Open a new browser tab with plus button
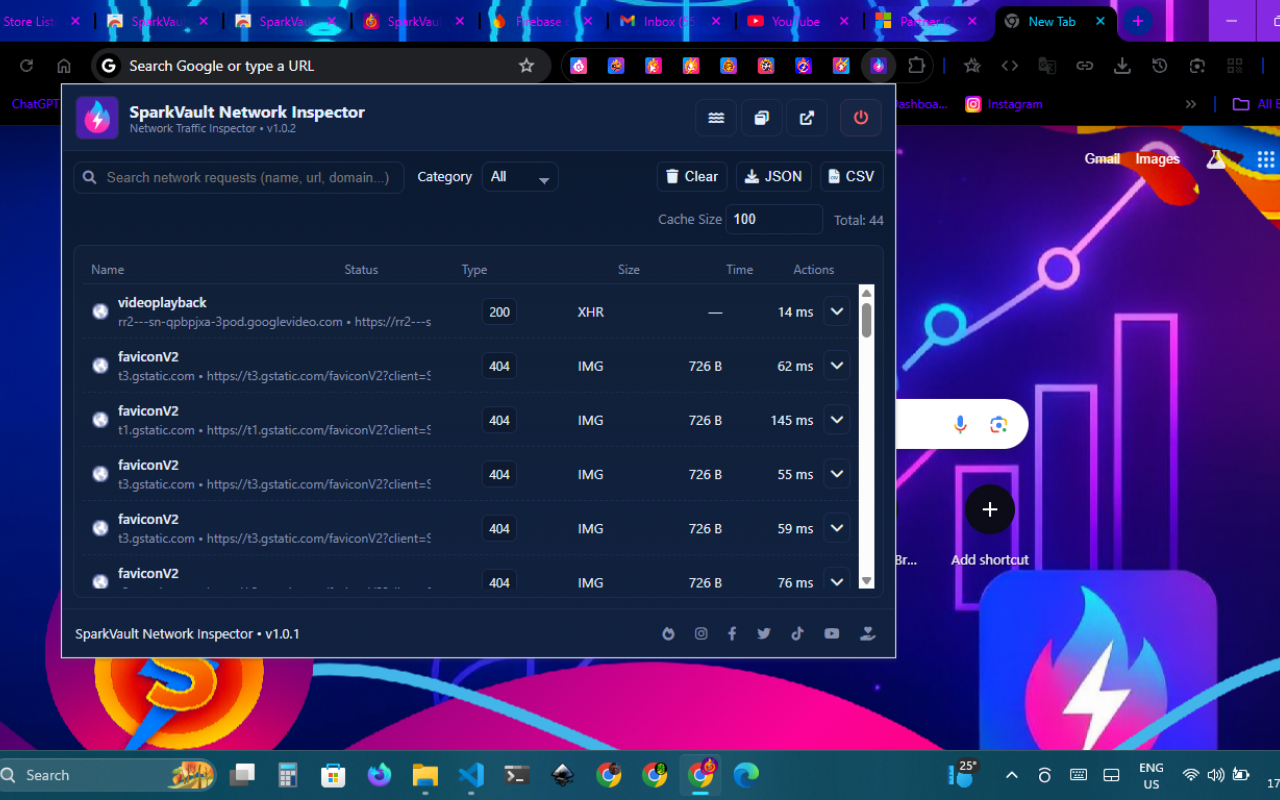Viewport: 1280px width, 800px height. pos(1137,21)
